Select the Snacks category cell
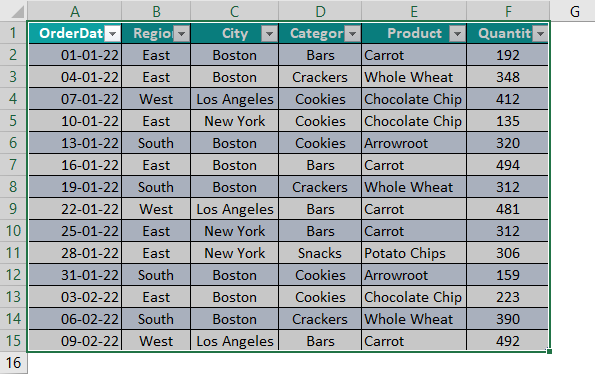Screen dimensions: 595x374 [320, 253]
